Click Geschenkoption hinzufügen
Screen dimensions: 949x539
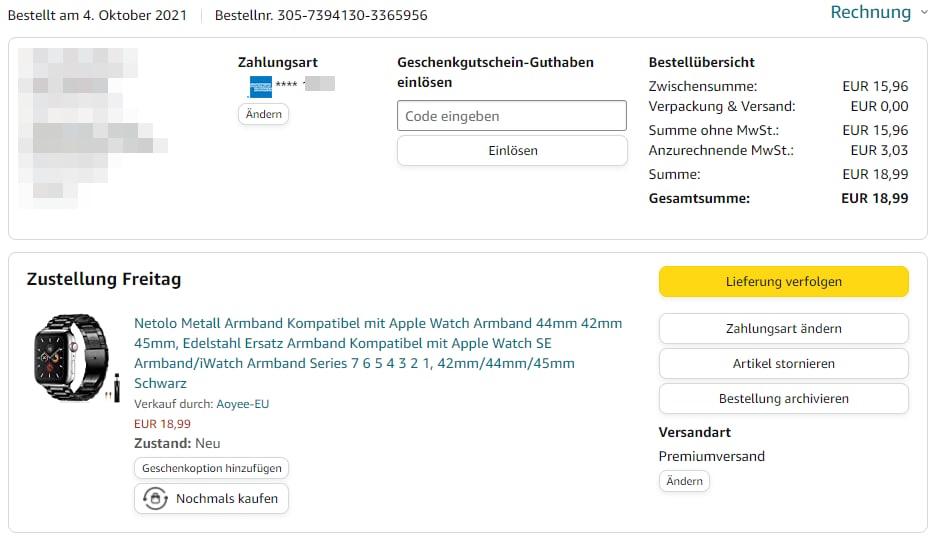[x=212, y=468]
